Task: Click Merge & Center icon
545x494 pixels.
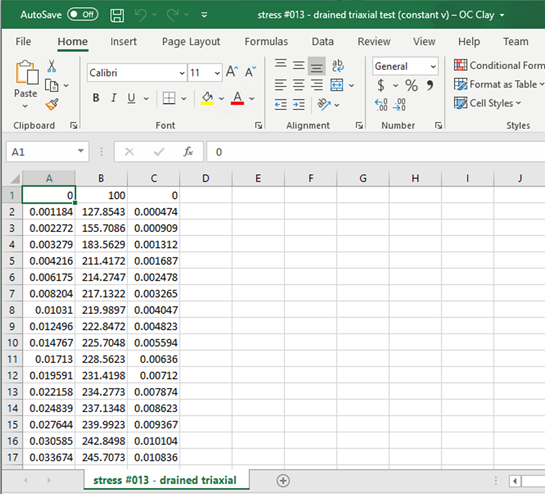Action: 336,85
